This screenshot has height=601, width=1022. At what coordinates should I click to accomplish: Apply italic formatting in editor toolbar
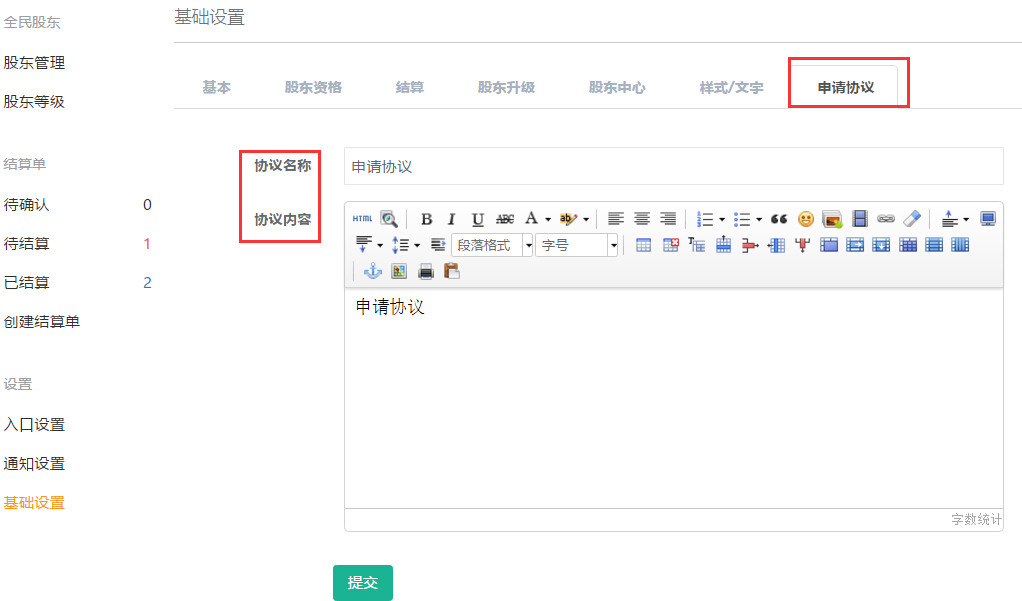[451, 219]
